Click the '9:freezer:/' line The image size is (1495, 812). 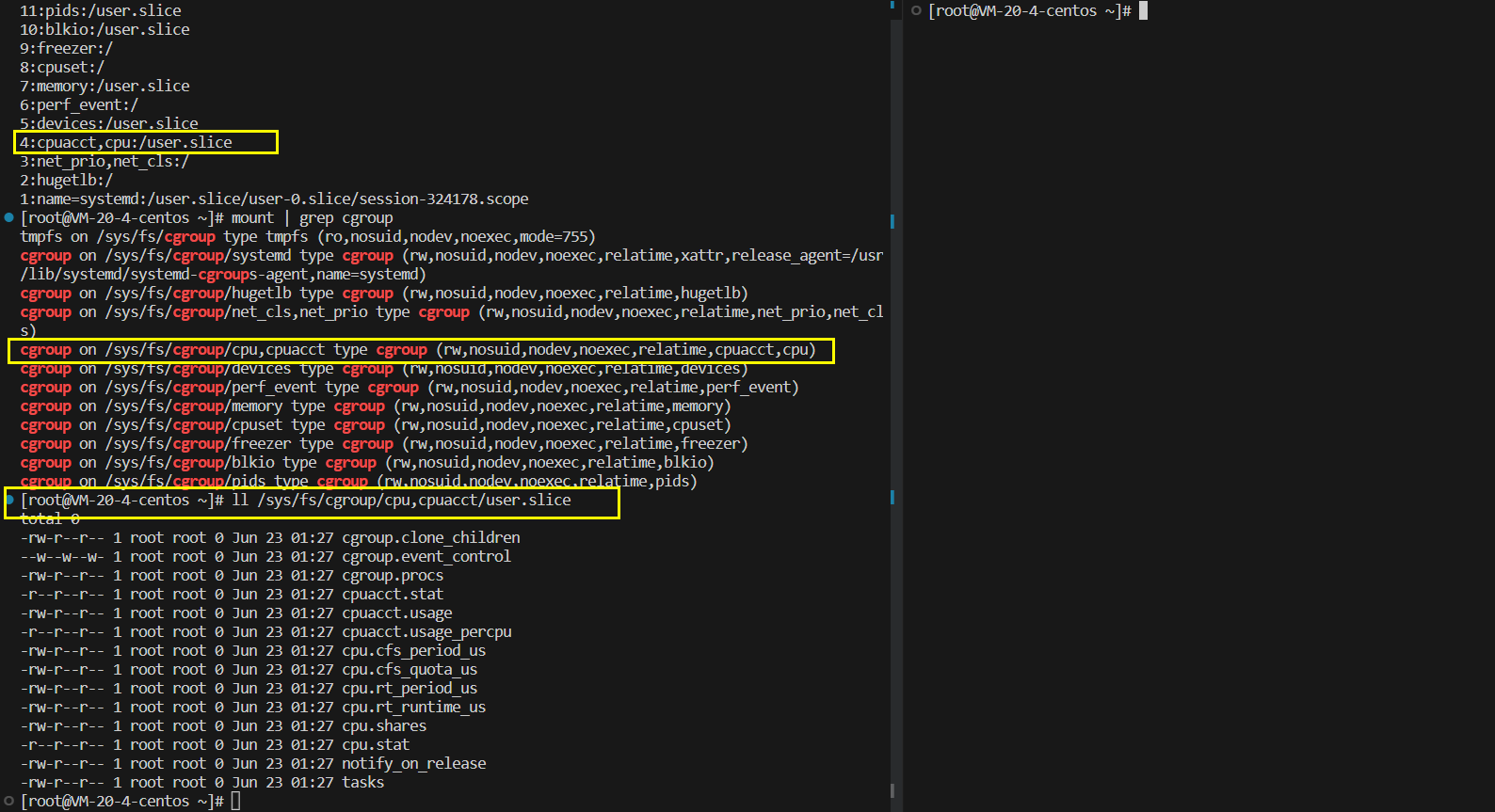click(66, 48)
